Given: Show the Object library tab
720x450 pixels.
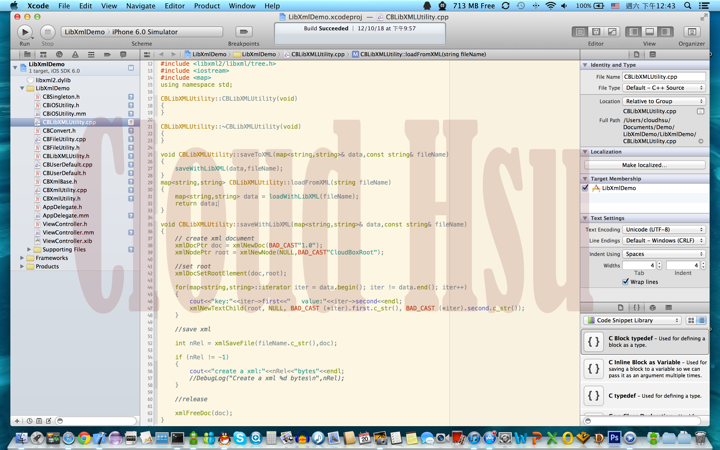Looking at the screenshot, I should pyautogui.click(x=652, y=308).
